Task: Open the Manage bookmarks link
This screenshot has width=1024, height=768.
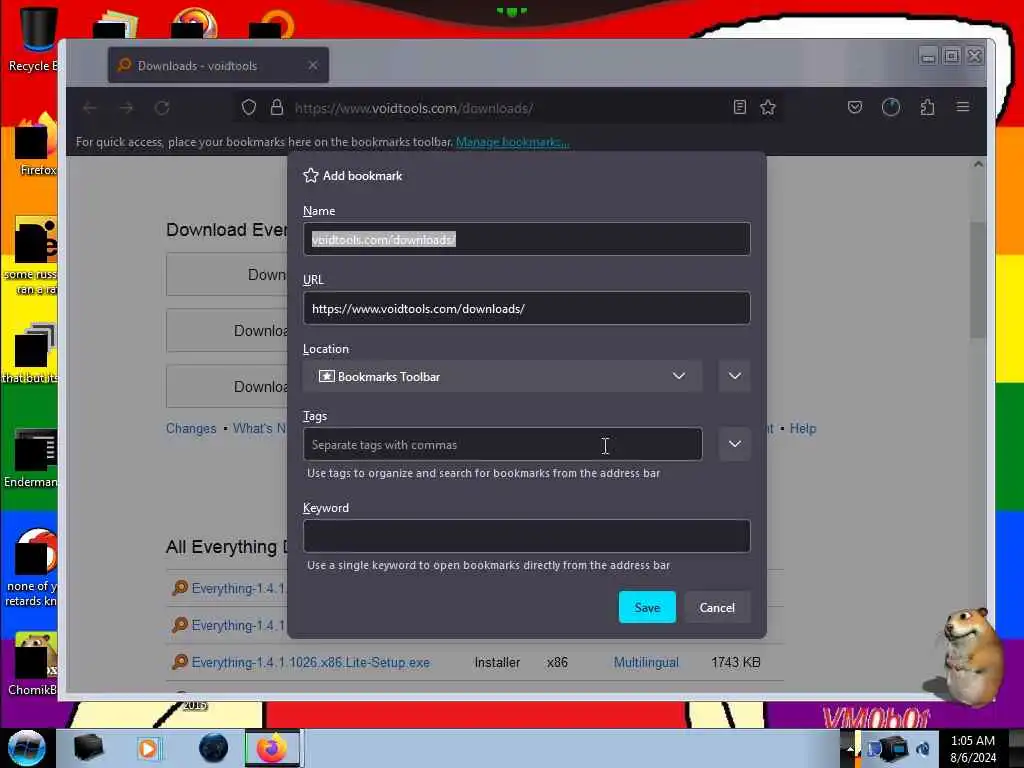Action: point(513,142)
